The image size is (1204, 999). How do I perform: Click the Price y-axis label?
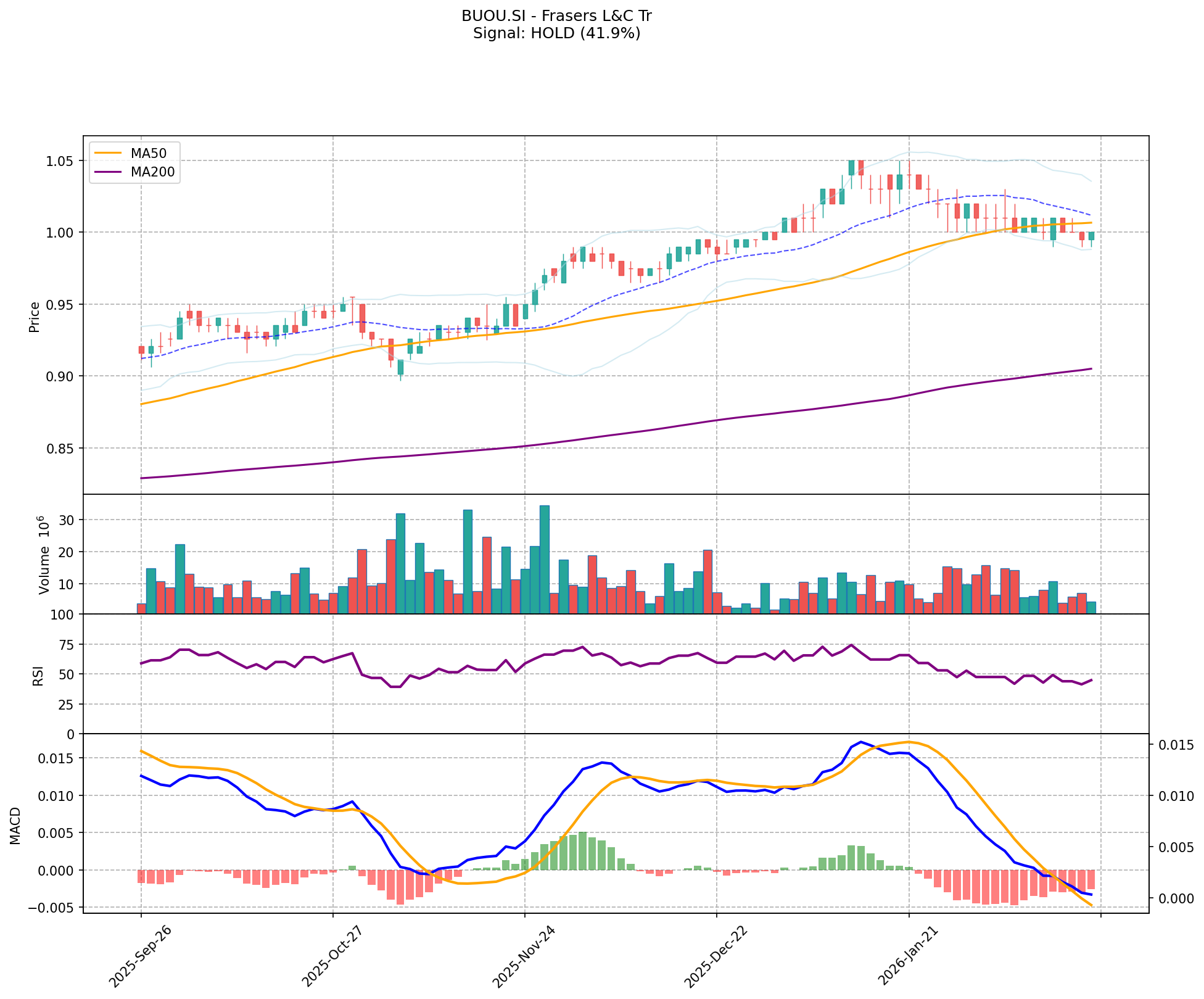pos(35,317)
